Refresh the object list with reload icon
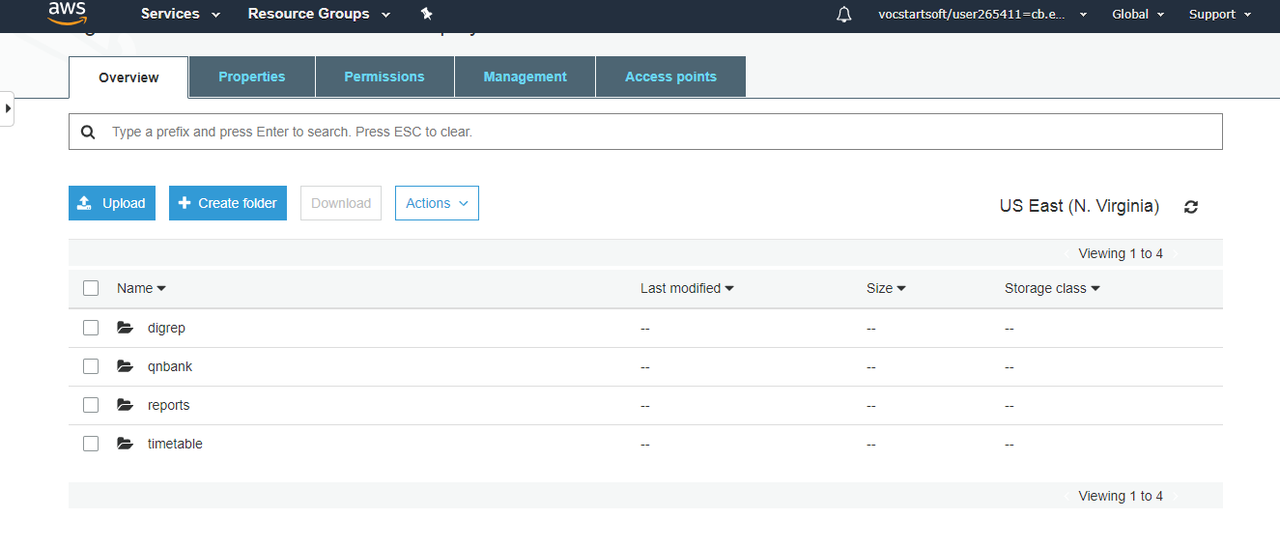The width and height of the screenshot is (1280, 552). tap(1191, 207)
